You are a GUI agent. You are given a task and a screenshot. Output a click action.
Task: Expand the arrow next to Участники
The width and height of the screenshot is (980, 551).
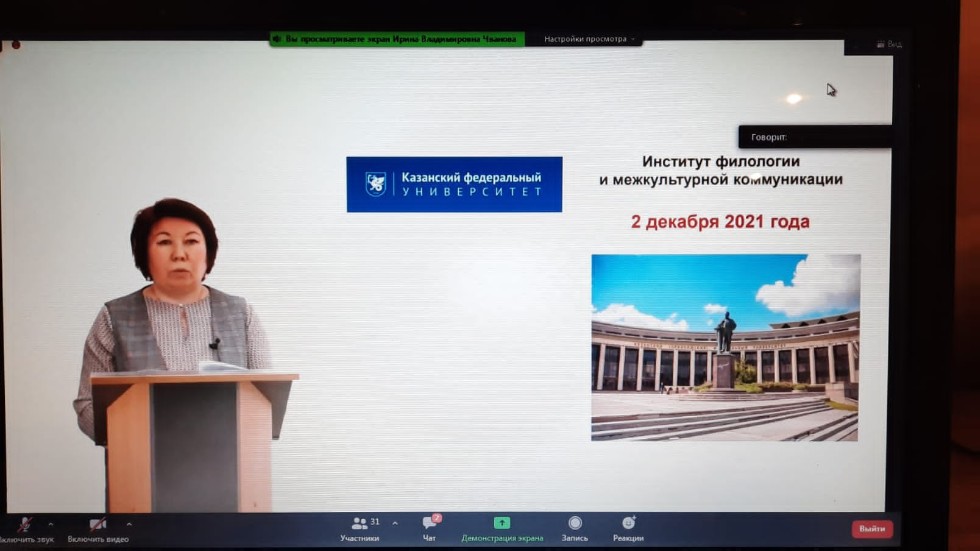[x=394, y=522]
